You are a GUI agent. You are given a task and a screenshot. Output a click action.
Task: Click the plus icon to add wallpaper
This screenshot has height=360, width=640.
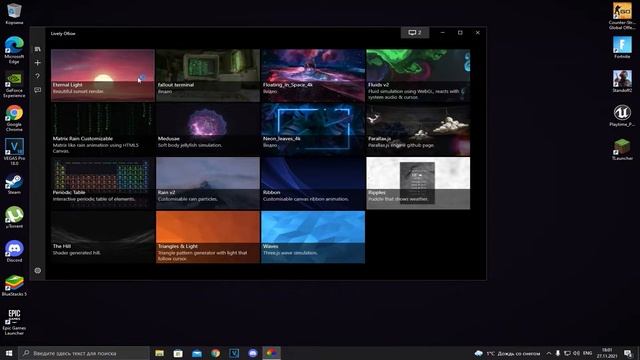38,62
